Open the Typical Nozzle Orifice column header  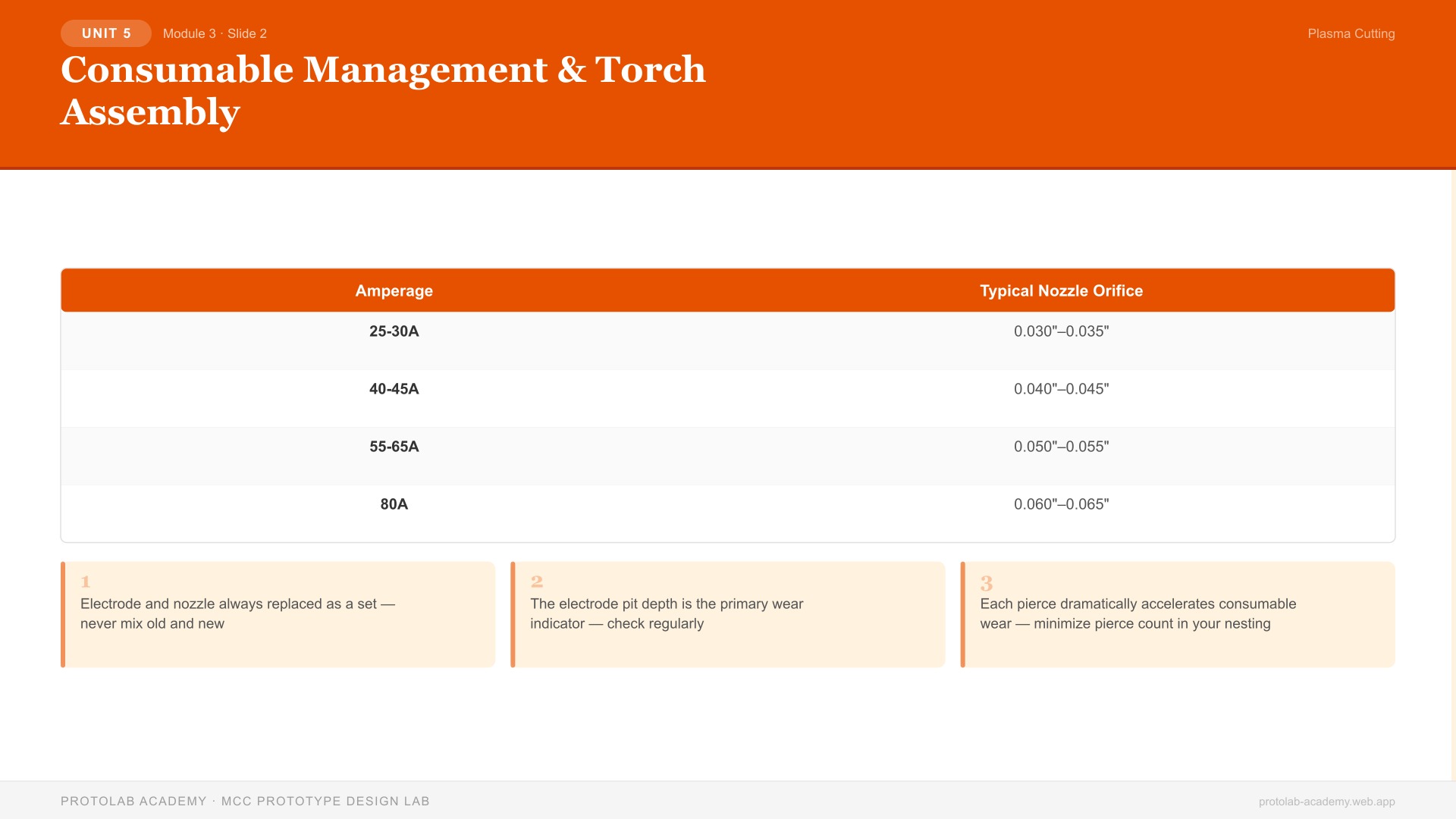point(1062,290)
